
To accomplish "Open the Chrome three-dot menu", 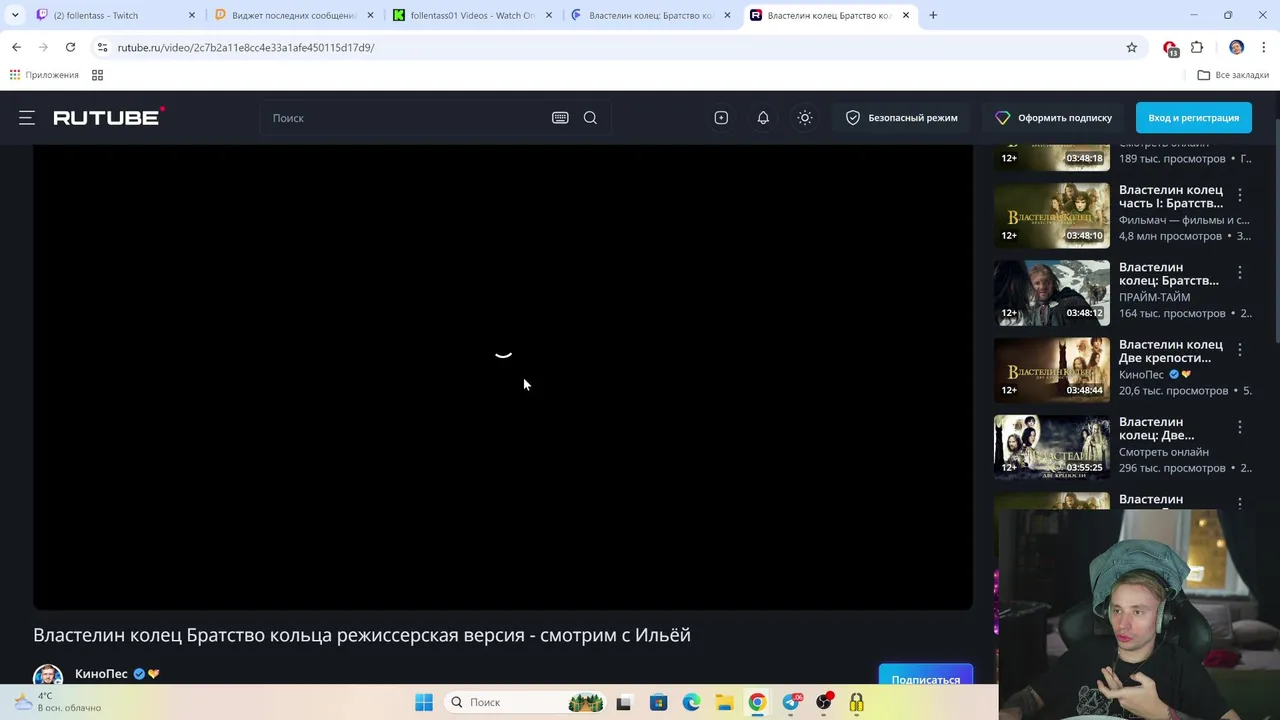I will point(1264,47).
